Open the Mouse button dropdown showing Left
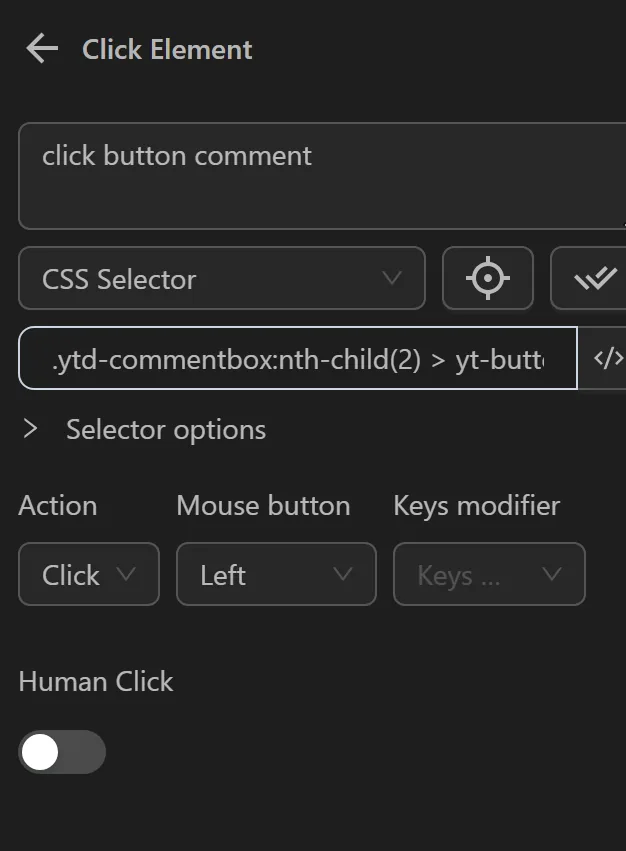Viewport: 626px width, 851px height. [276, 574]
